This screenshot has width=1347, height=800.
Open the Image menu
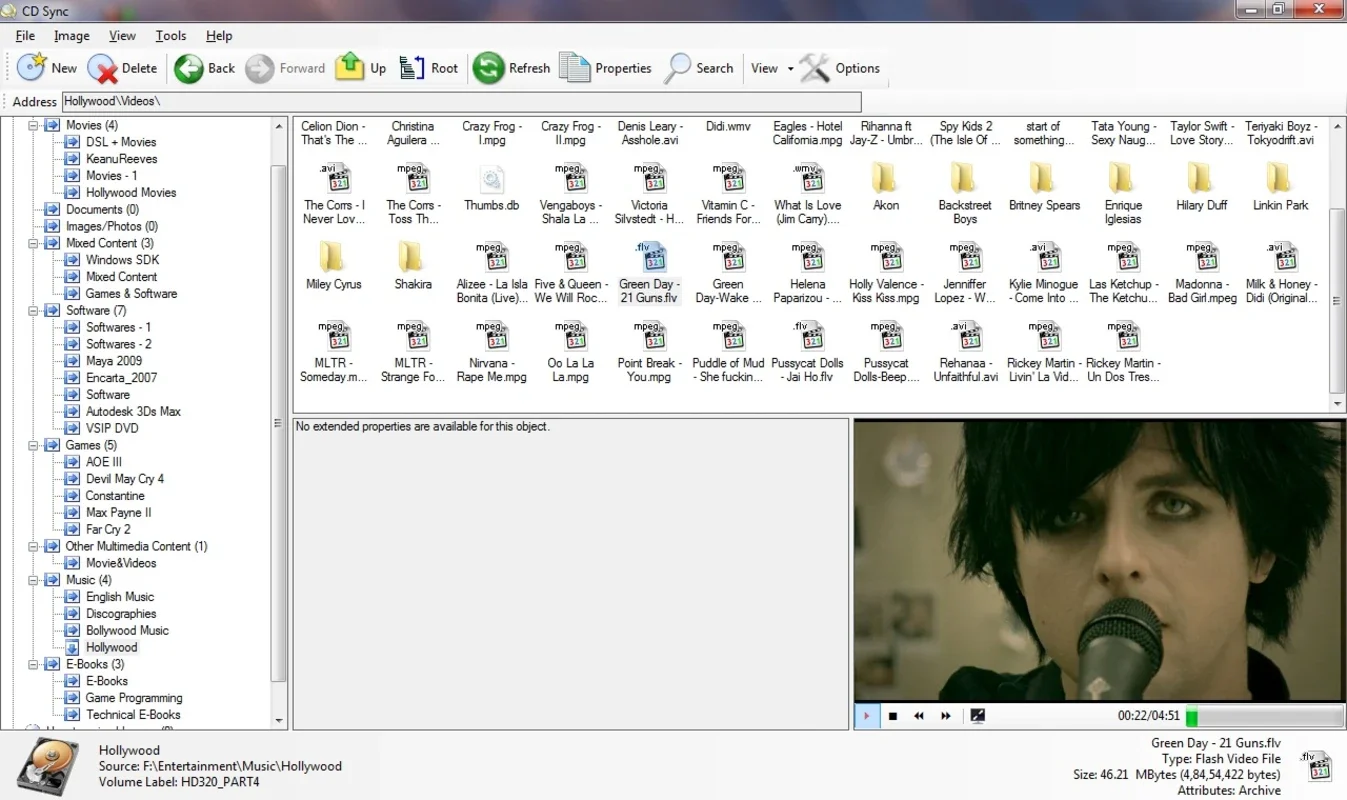pyautogui.click(x=72, y=35)
